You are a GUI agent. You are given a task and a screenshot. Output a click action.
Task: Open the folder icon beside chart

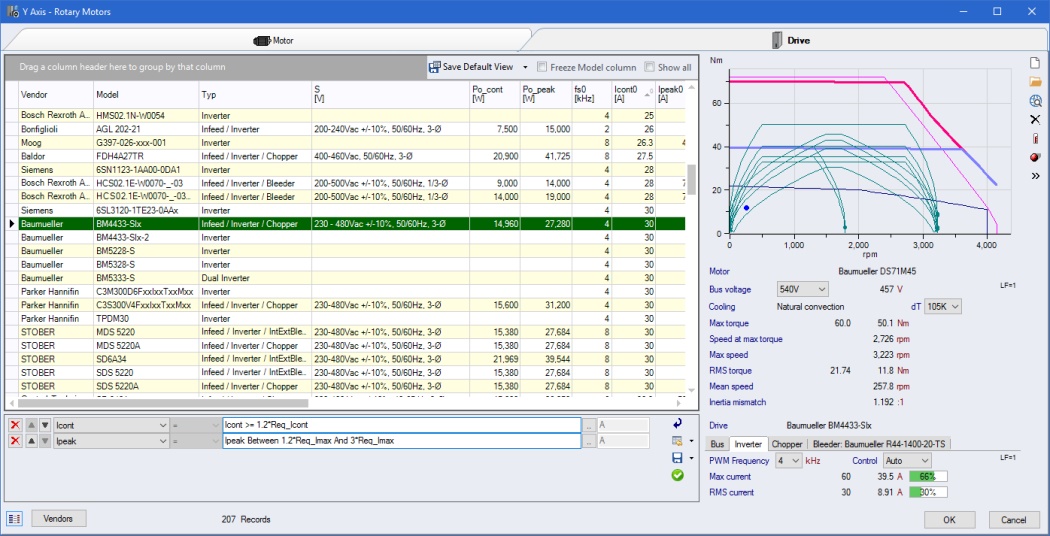1035,82
